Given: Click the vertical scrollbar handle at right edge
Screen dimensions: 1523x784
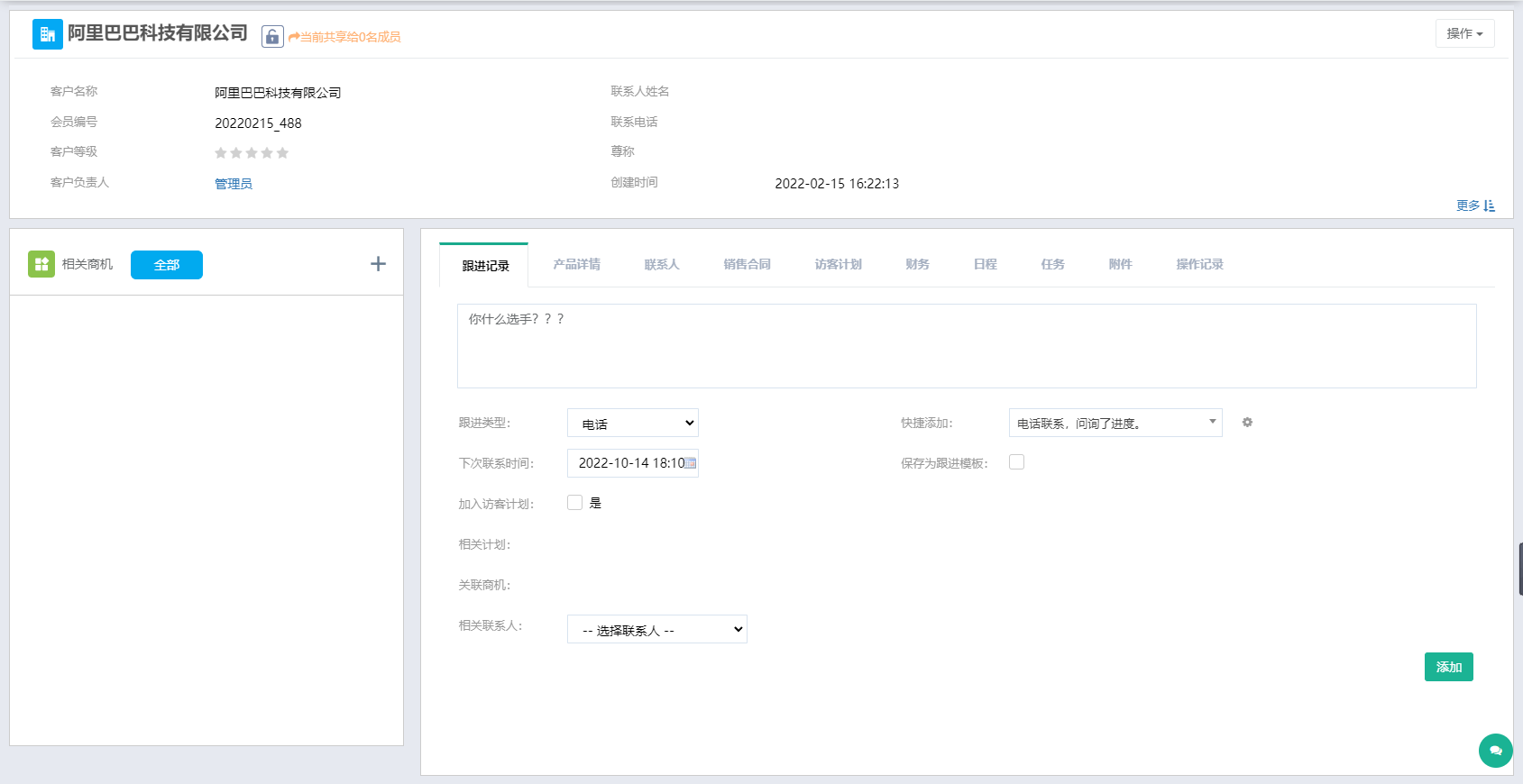Looking at the screenshot, I should coord(1520,569).
